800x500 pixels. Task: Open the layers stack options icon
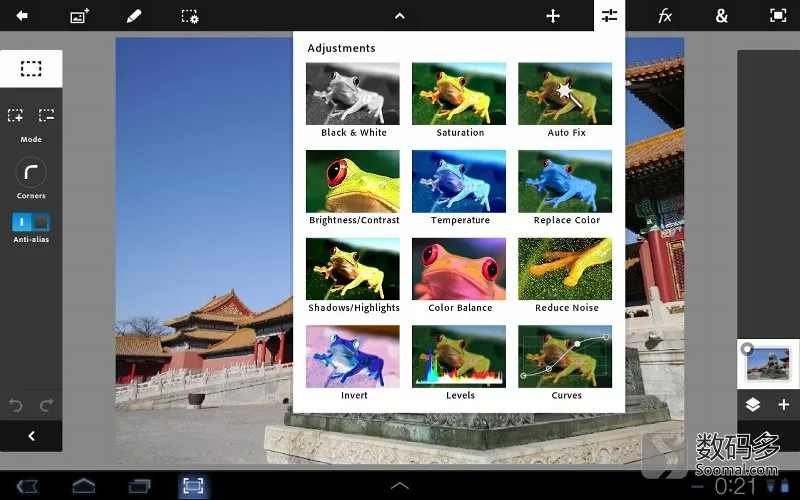[753, 405]
